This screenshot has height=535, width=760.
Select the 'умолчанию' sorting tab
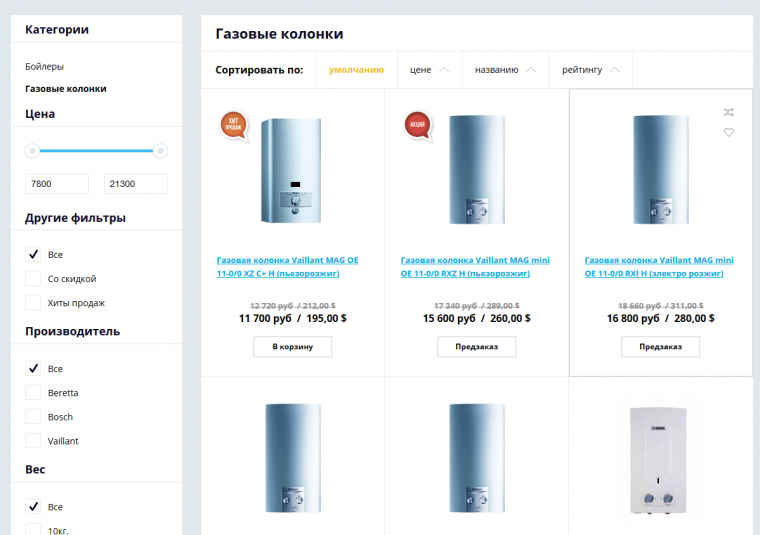(x=356, y=70)
